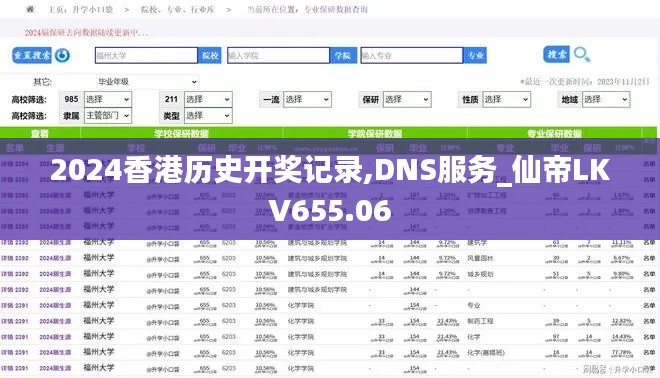The image size is (660, 378).
Task: Click the circular refresh icon beside 重置搜索
Action: [x=62, y=55]
